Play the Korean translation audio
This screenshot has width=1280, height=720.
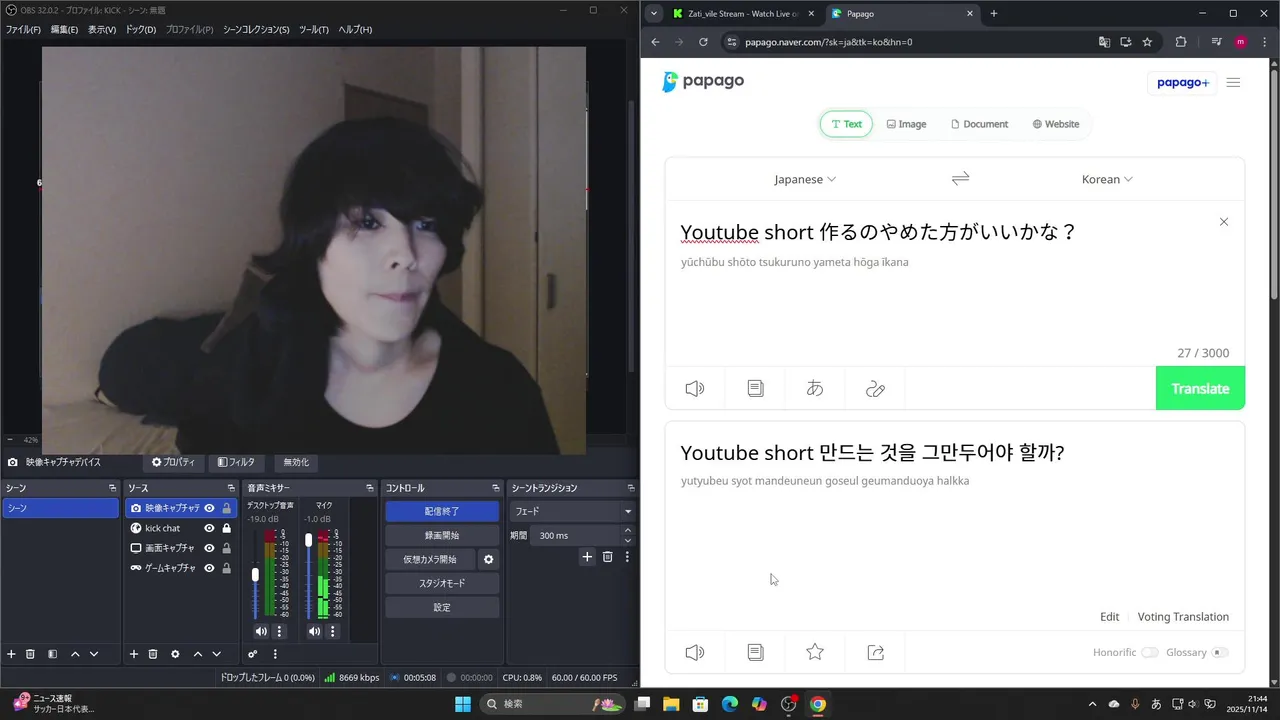click(695, 652)
